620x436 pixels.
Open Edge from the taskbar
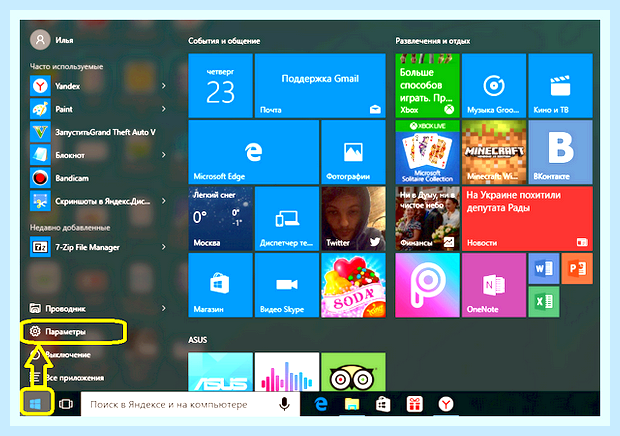tap(321, 404)
